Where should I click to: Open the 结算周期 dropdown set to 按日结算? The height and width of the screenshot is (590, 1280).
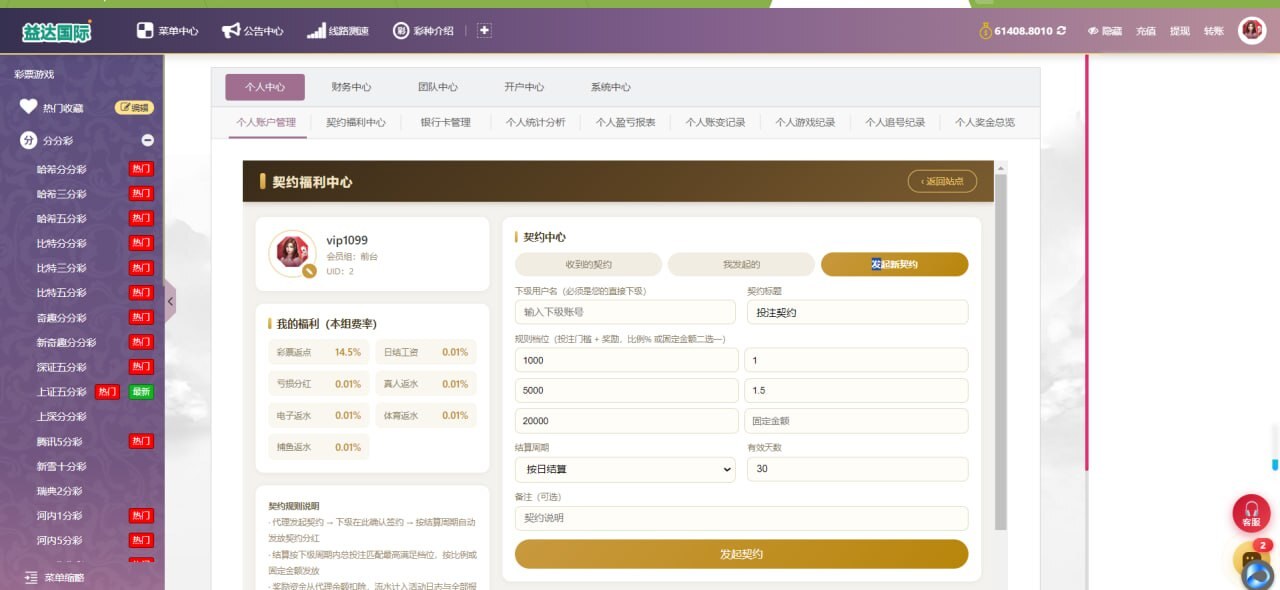coord(626,469)
